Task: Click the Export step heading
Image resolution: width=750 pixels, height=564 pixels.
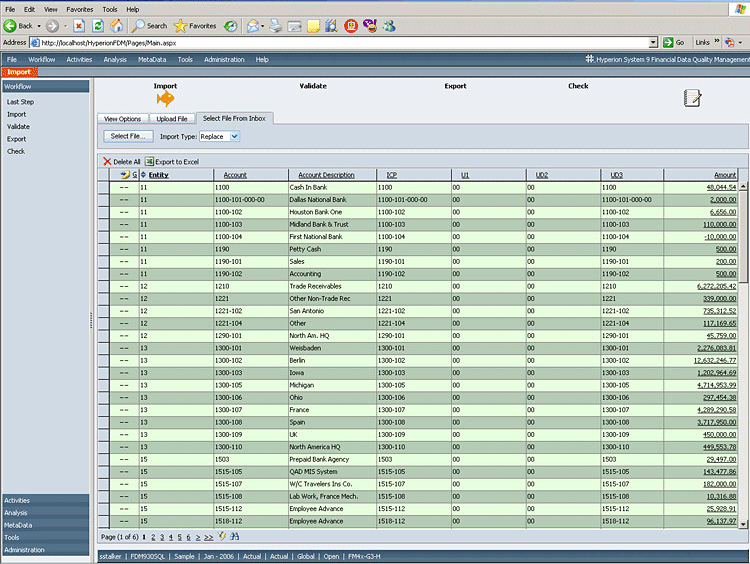Action: [x=455, y=86]
